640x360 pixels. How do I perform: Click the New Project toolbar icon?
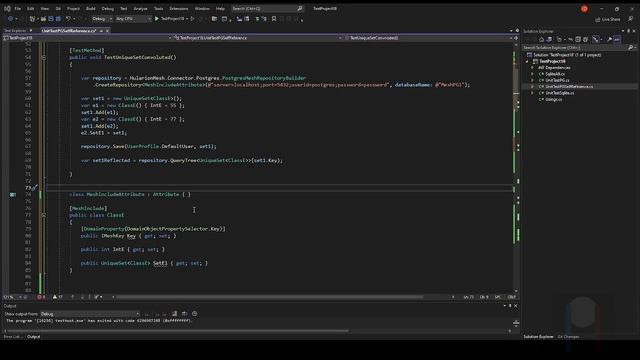pyautogui.click(x=32, y=19)
